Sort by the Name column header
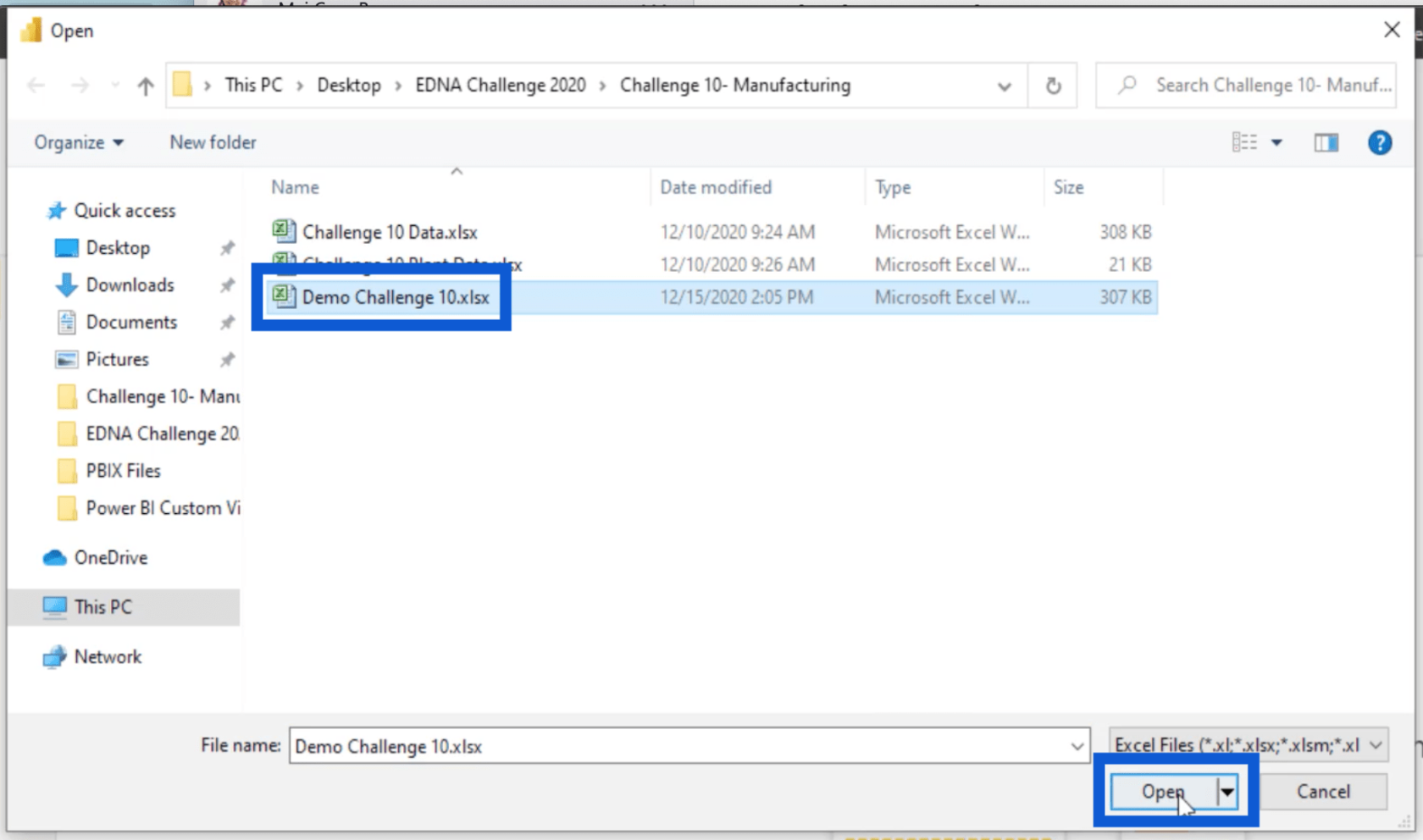This screenshot has width=1423, height=840. pyautogui.click(x=295, y=187)
